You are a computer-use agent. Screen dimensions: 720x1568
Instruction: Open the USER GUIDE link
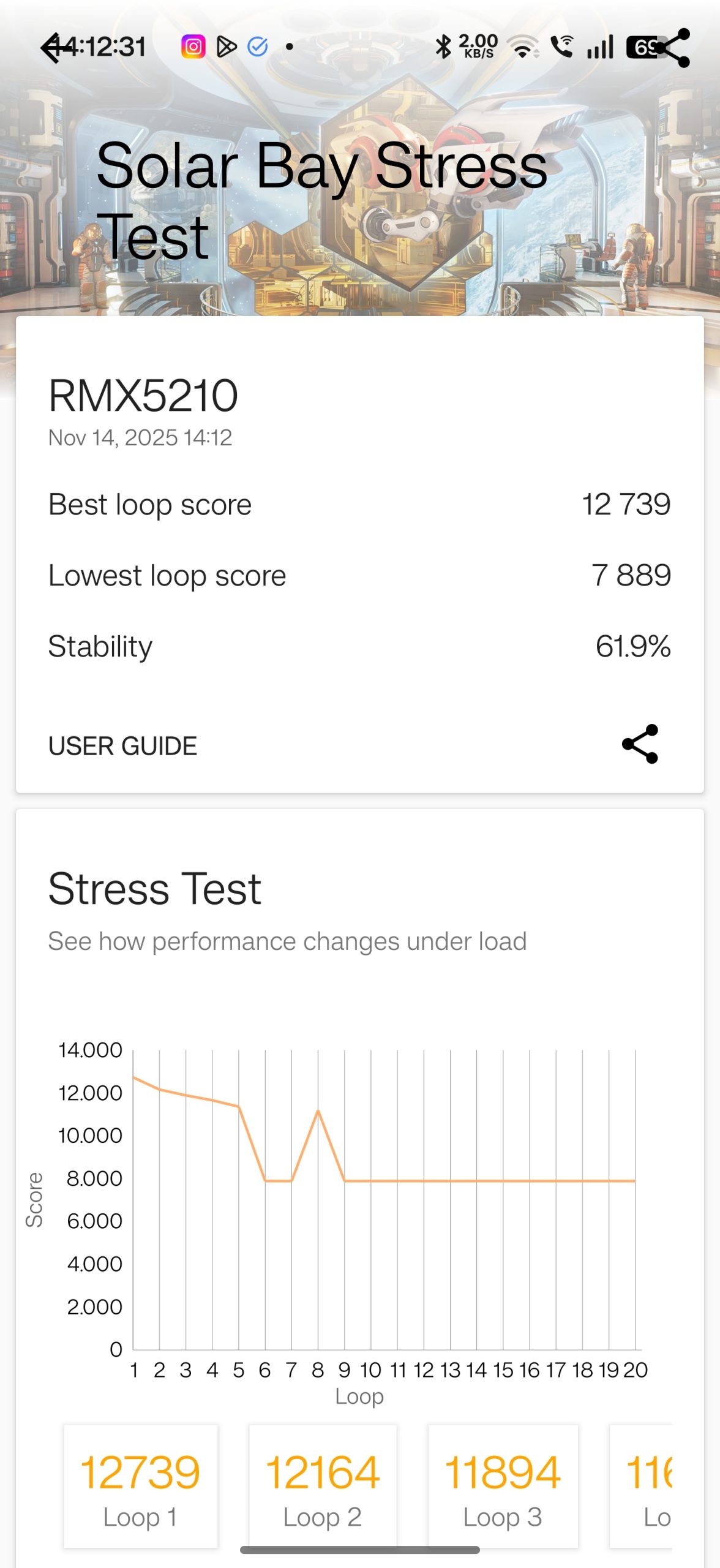tap(122, 746)
